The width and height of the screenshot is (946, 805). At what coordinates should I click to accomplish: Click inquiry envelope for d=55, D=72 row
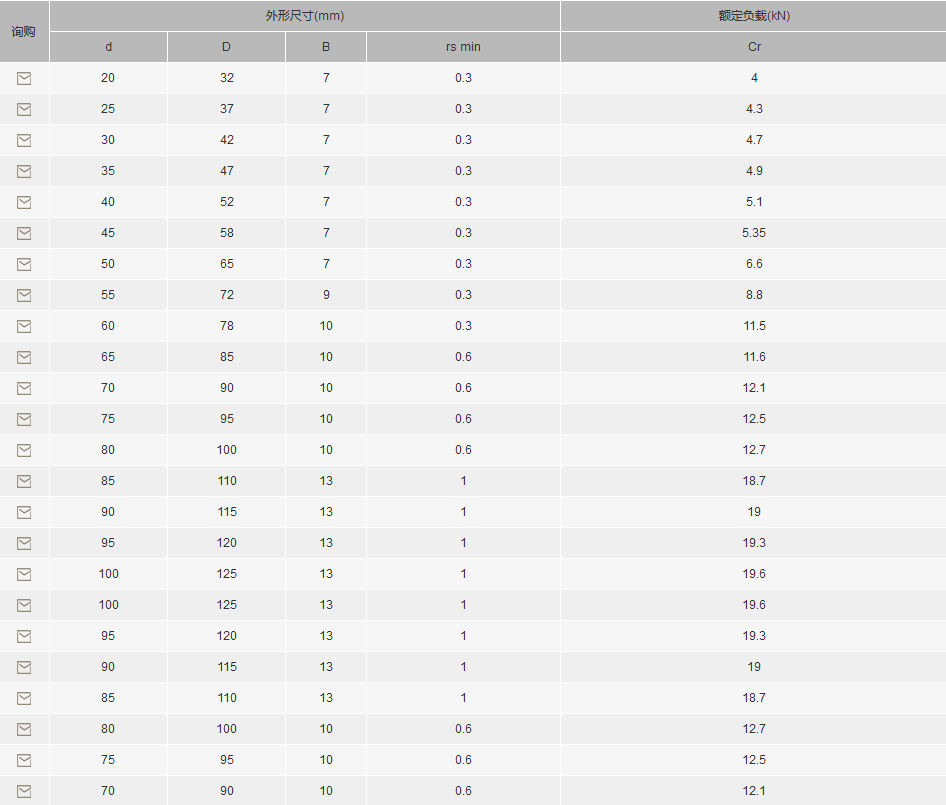click(x=24, y=295)
